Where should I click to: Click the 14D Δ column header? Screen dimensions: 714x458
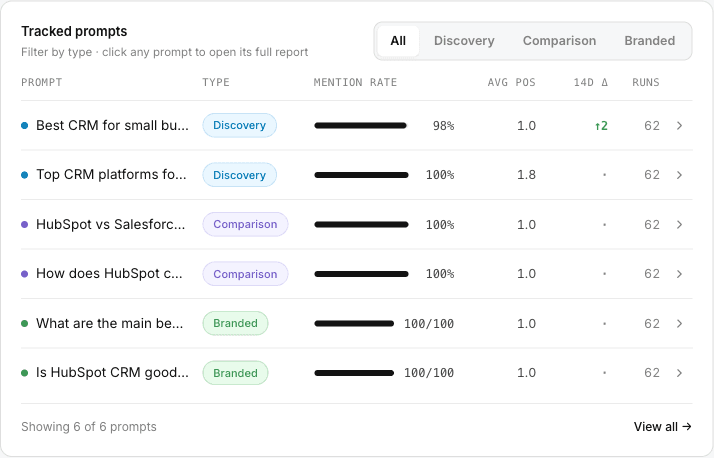click(x=591, y=82)
